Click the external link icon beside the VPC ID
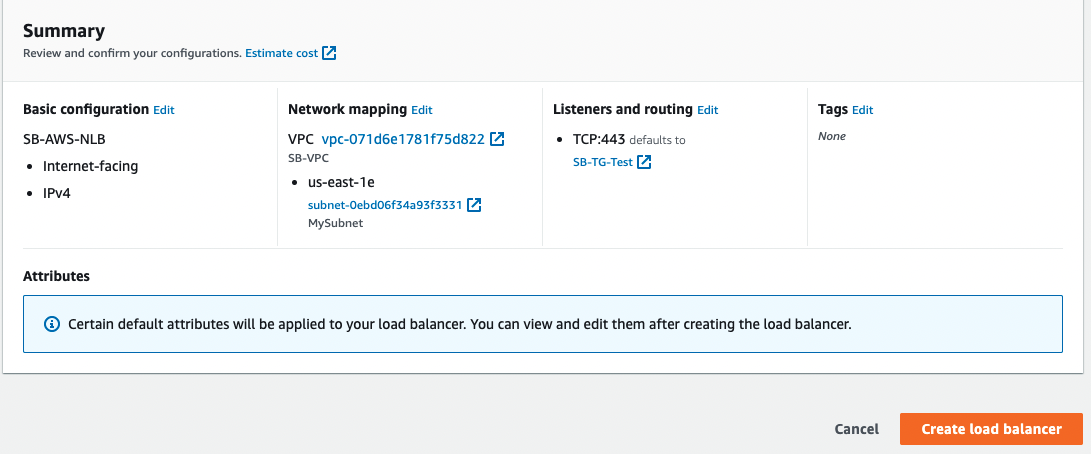This screenshot has width=1091, height=454. click(497, 140)
